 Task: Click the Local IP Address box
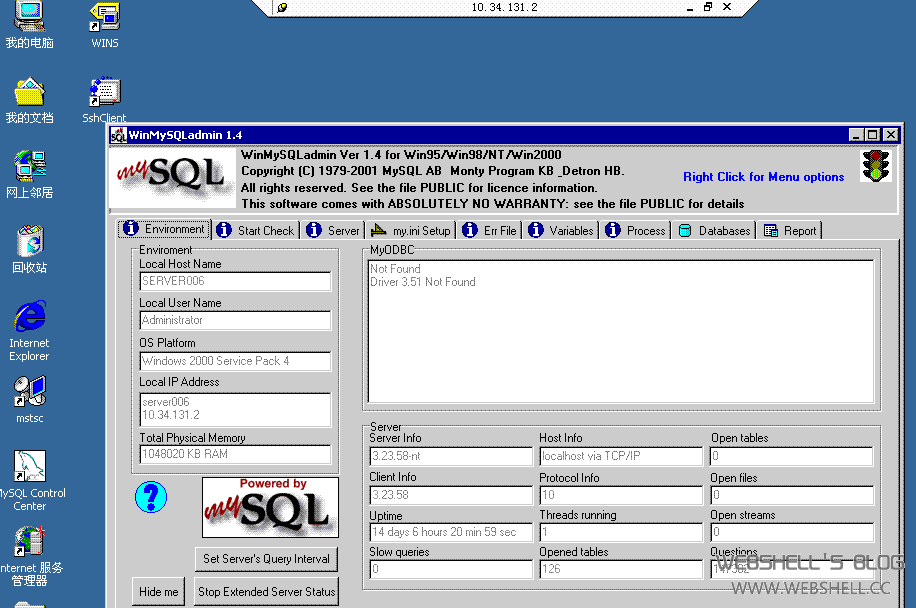235,409
